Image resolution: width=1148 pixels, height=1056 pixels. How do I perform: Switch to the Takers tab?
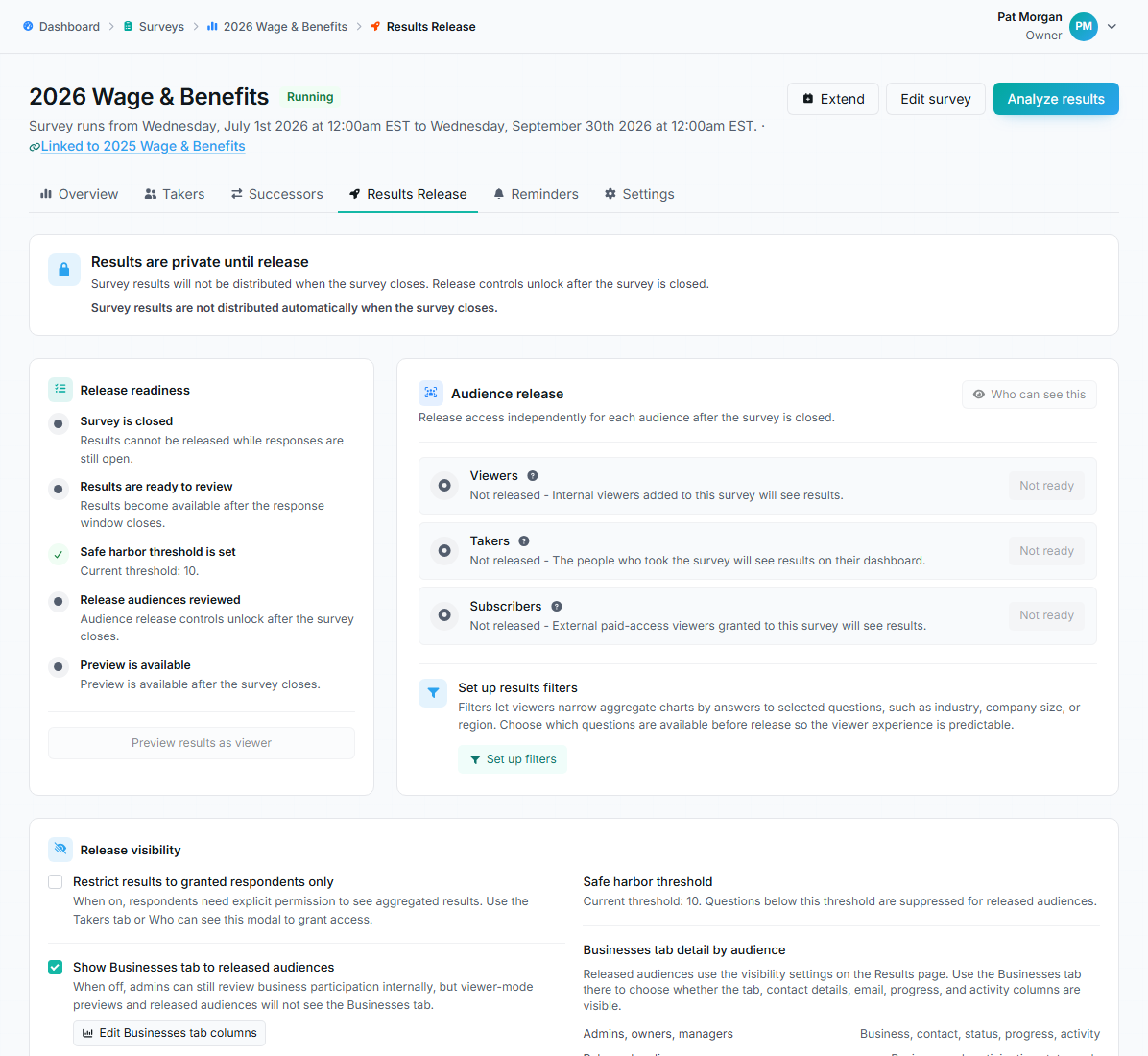click(175, 194)
